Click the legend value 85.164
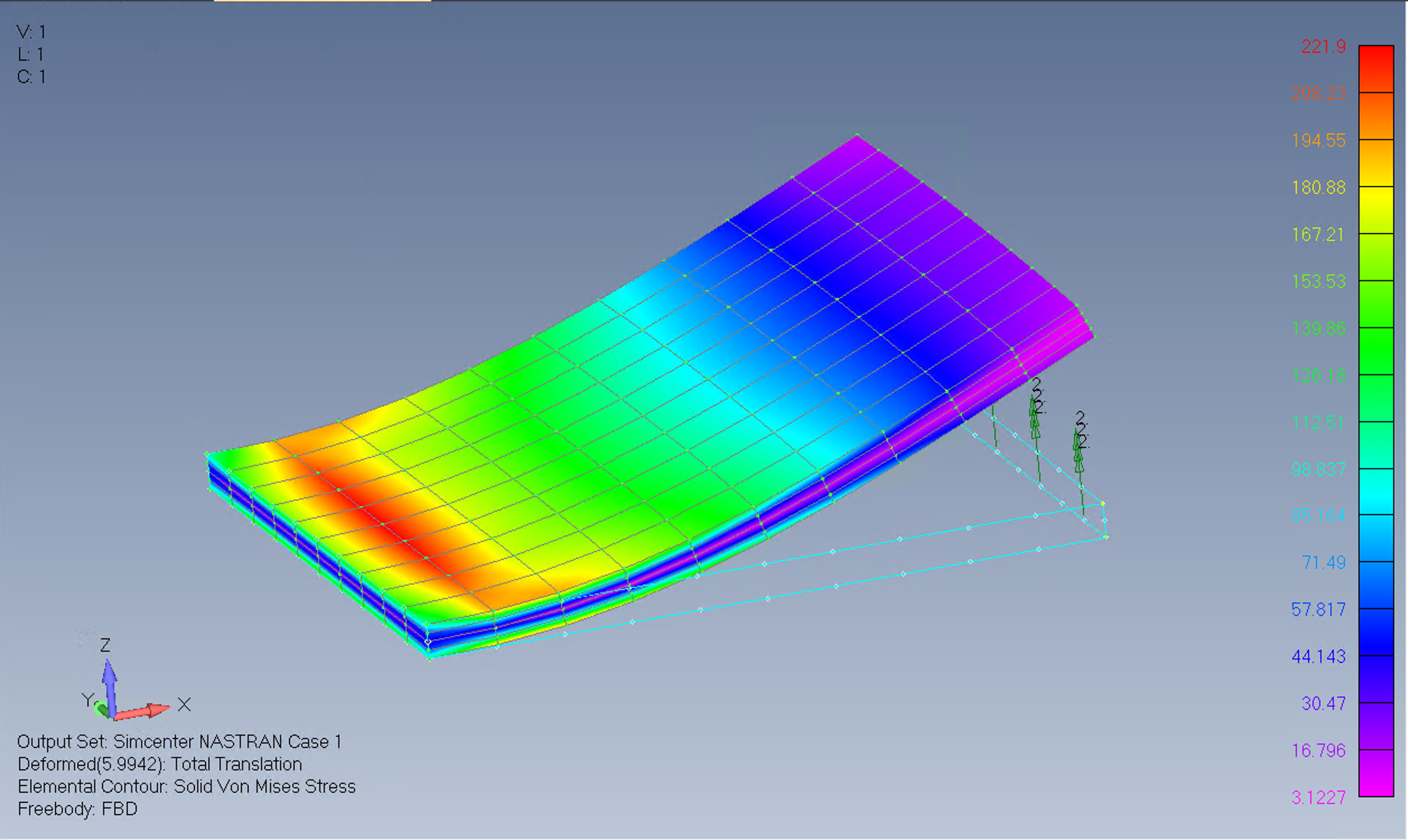Image resolution: width=1408 pixels, height=840 pixels. coord(1318,516)
